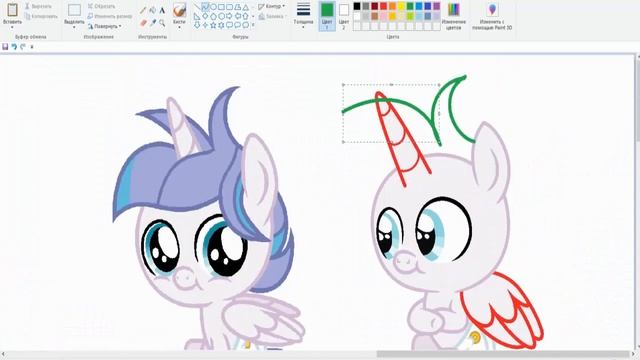Select the Fill with color bucket tool
The width and height of the screenshot is (640, 360).
click(x=153, y=10)
